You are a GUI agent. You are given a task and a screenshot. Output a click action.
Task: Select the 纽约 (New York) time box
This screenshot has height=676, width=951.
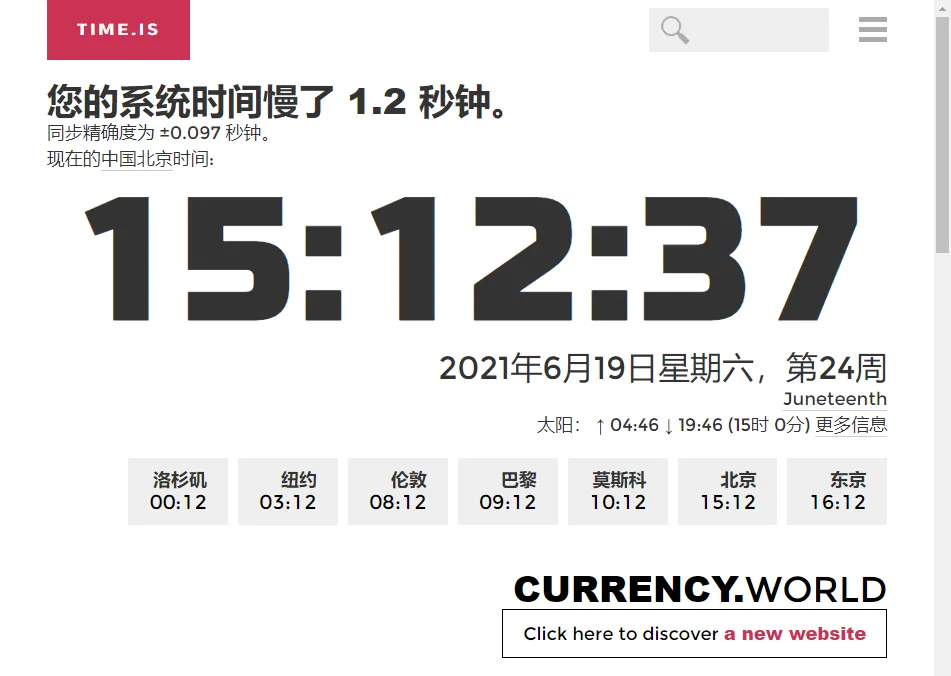coord(287,491)
